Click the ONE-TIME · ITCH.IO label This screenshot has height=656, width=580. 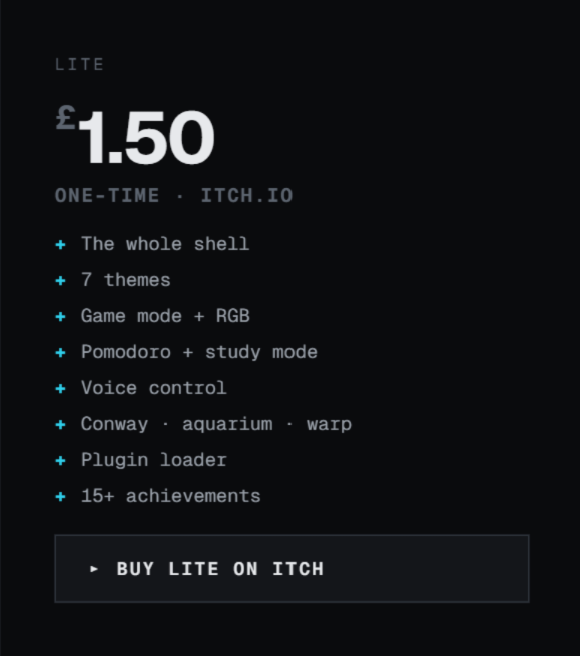click(x=174, y=195)
